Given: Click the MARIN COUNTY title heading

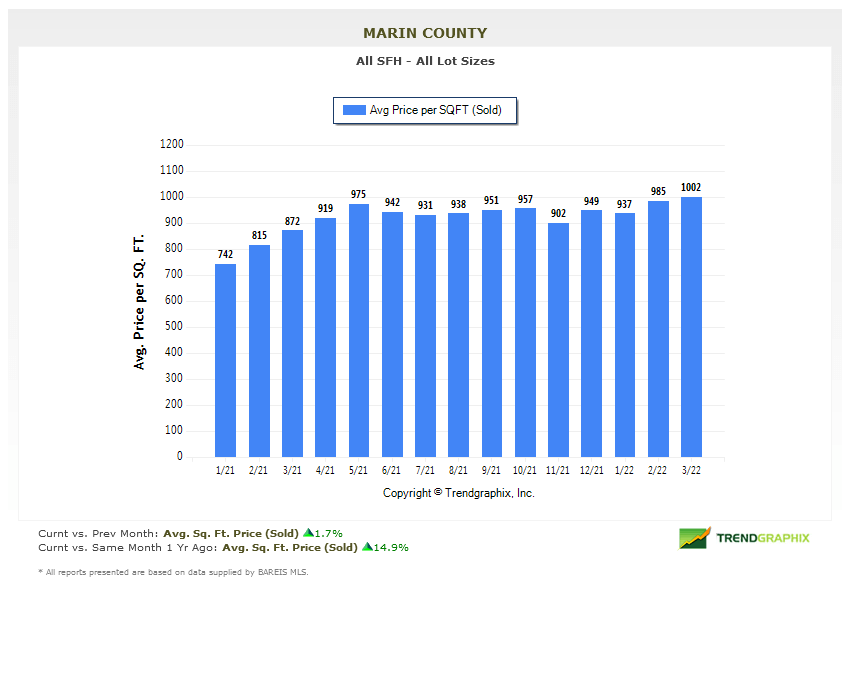Looking at the screenshot, I should (425, 33).
